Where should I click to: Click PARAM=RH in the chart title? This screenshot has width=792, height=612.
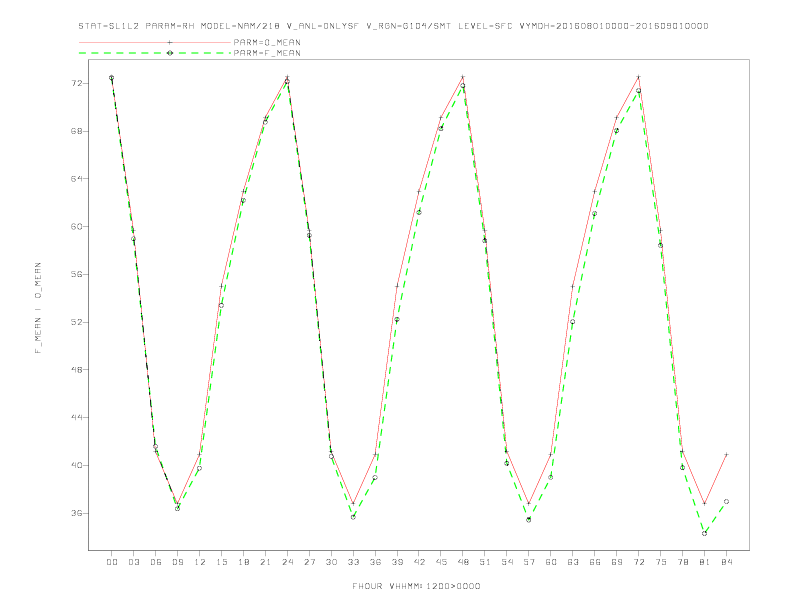[x=170, y=26]
